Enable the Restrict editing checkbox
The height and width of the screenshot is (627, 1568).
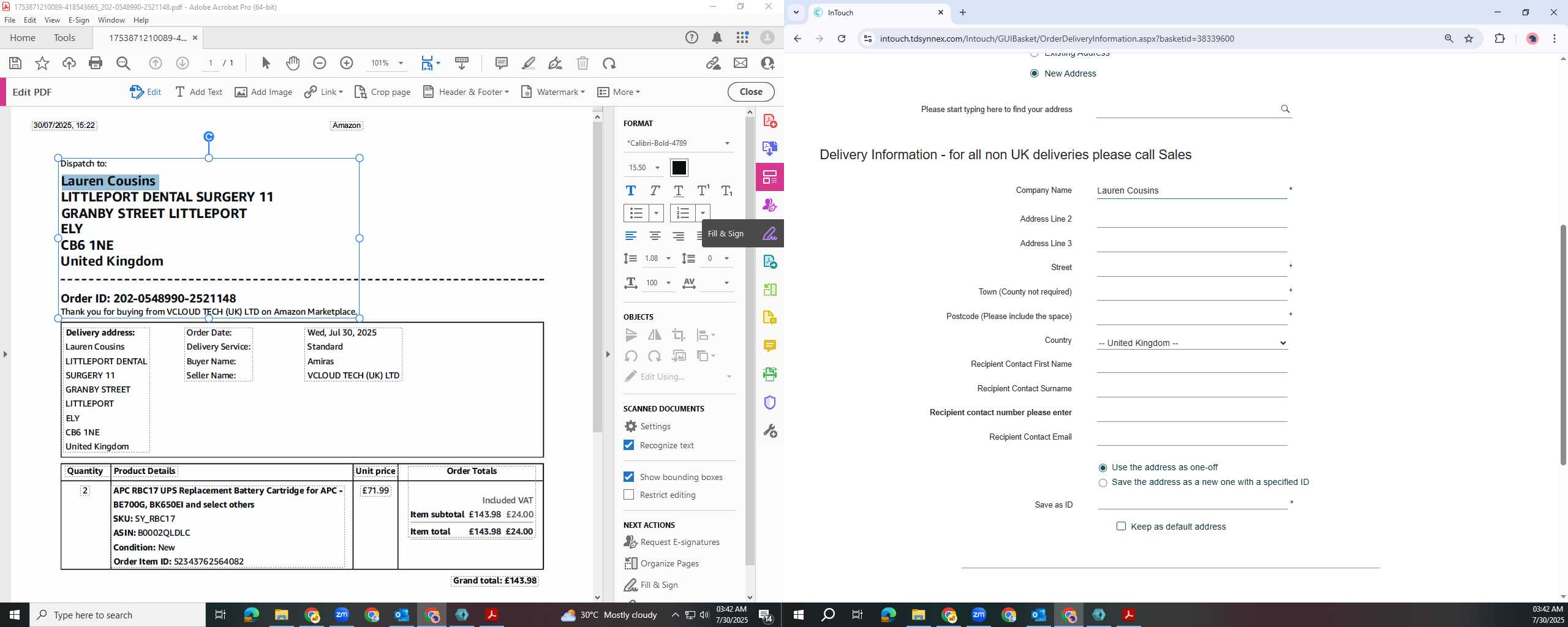pyautogui.click(x=628, y=495)
